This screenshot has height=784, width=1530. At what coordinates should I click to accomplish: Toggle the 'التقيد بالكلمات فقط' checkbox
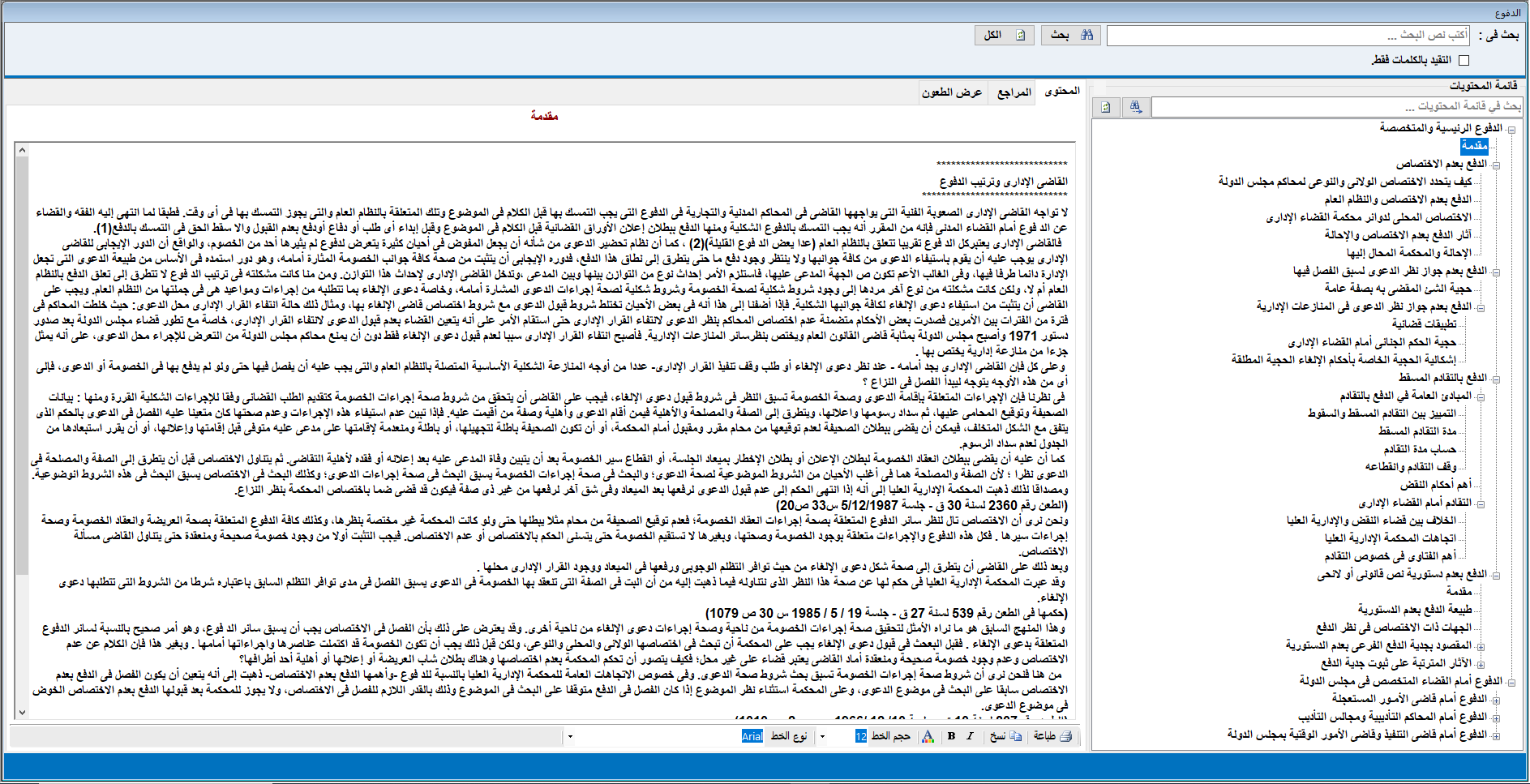click(x=1464, y=60)
